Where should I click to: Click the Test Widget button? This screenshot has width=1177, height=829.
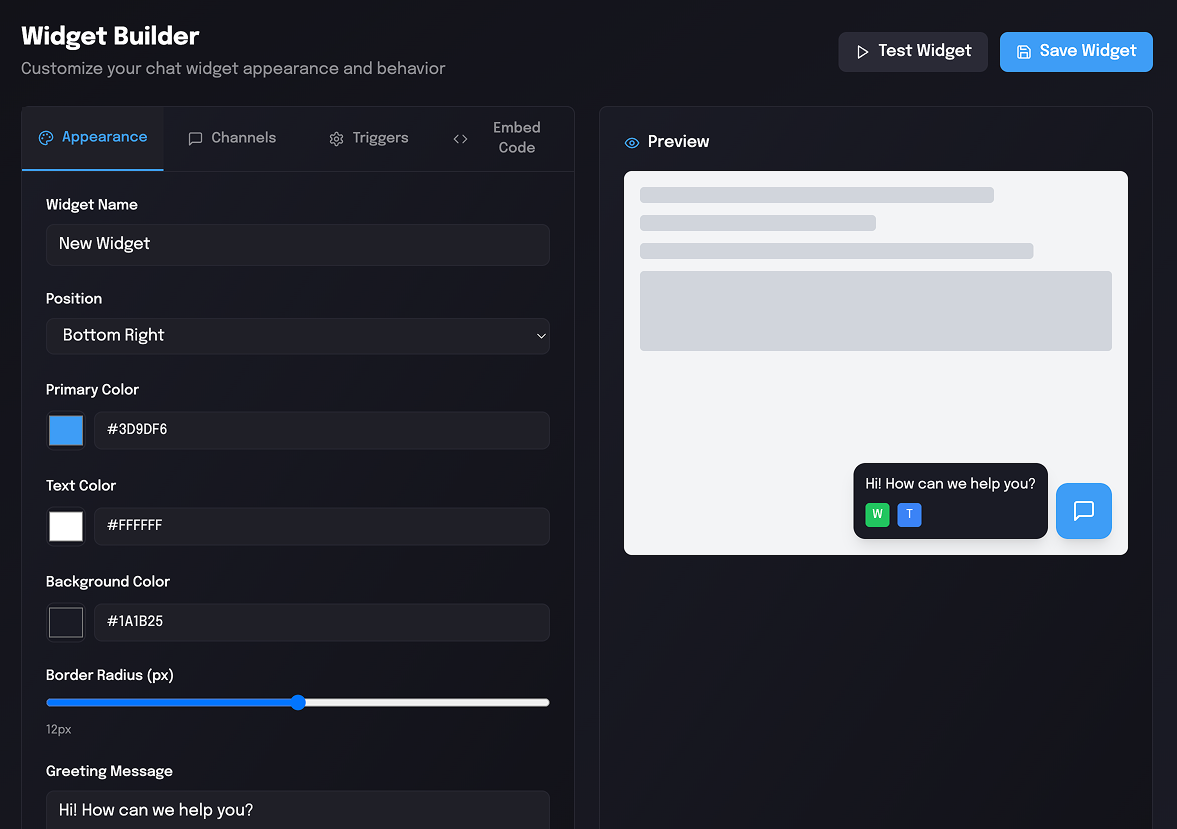[913, 52]
